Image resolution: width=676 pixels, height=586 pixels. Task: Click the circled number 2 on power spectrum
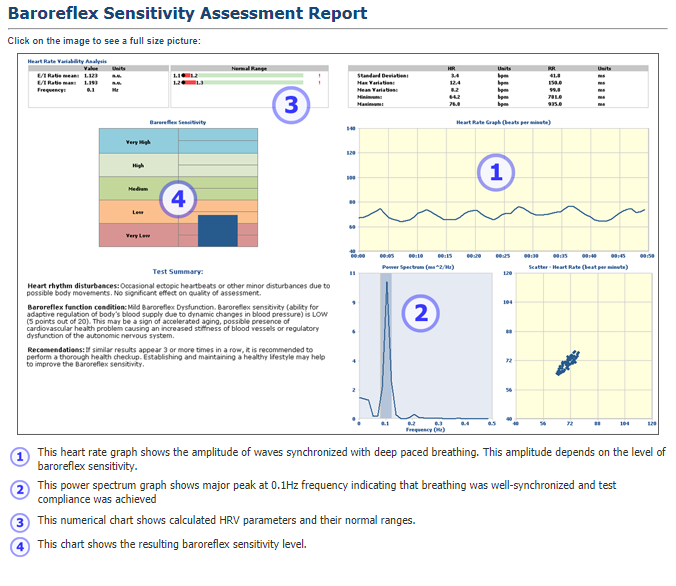421,313
